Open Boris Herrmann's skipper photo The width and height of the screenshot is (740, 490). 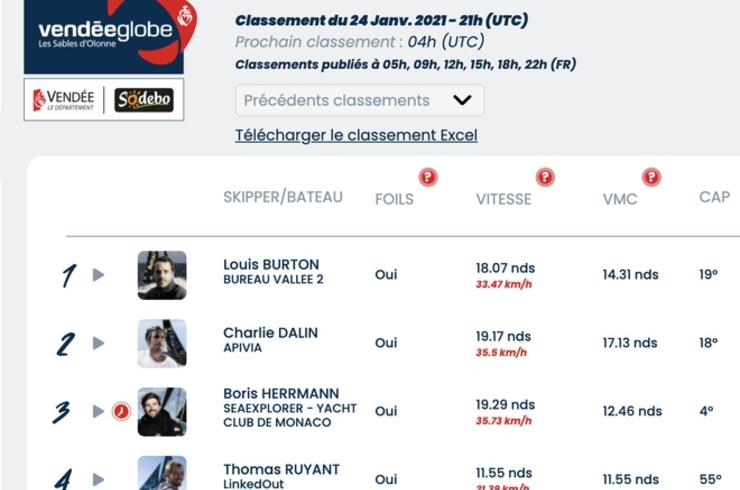(162, 411)
